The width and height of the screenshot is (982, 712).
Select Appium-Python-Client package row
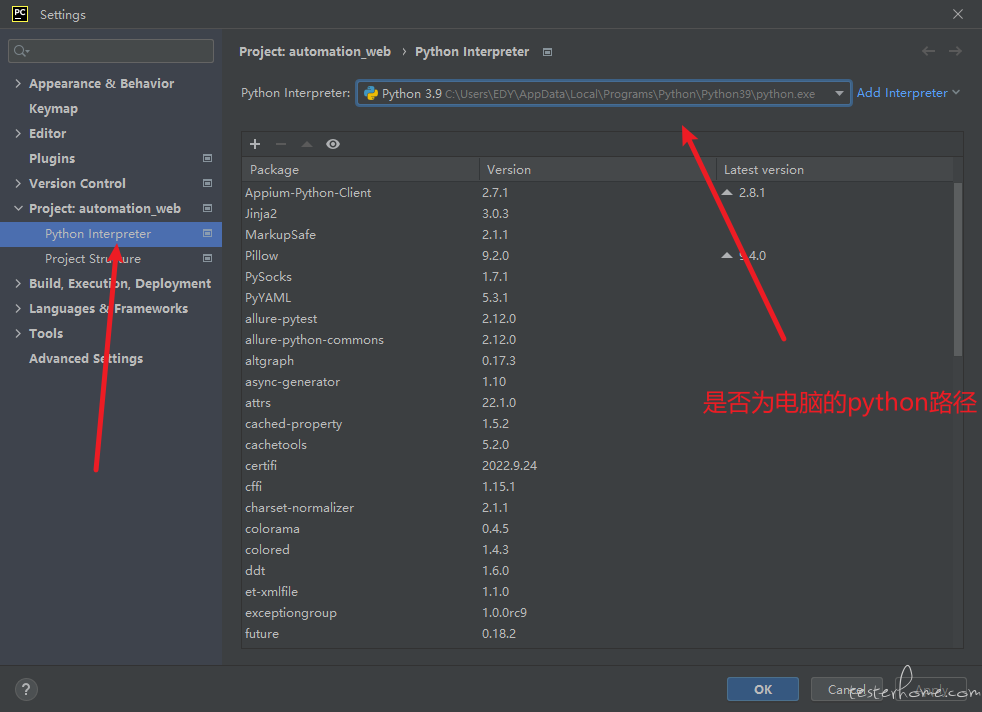598,193
